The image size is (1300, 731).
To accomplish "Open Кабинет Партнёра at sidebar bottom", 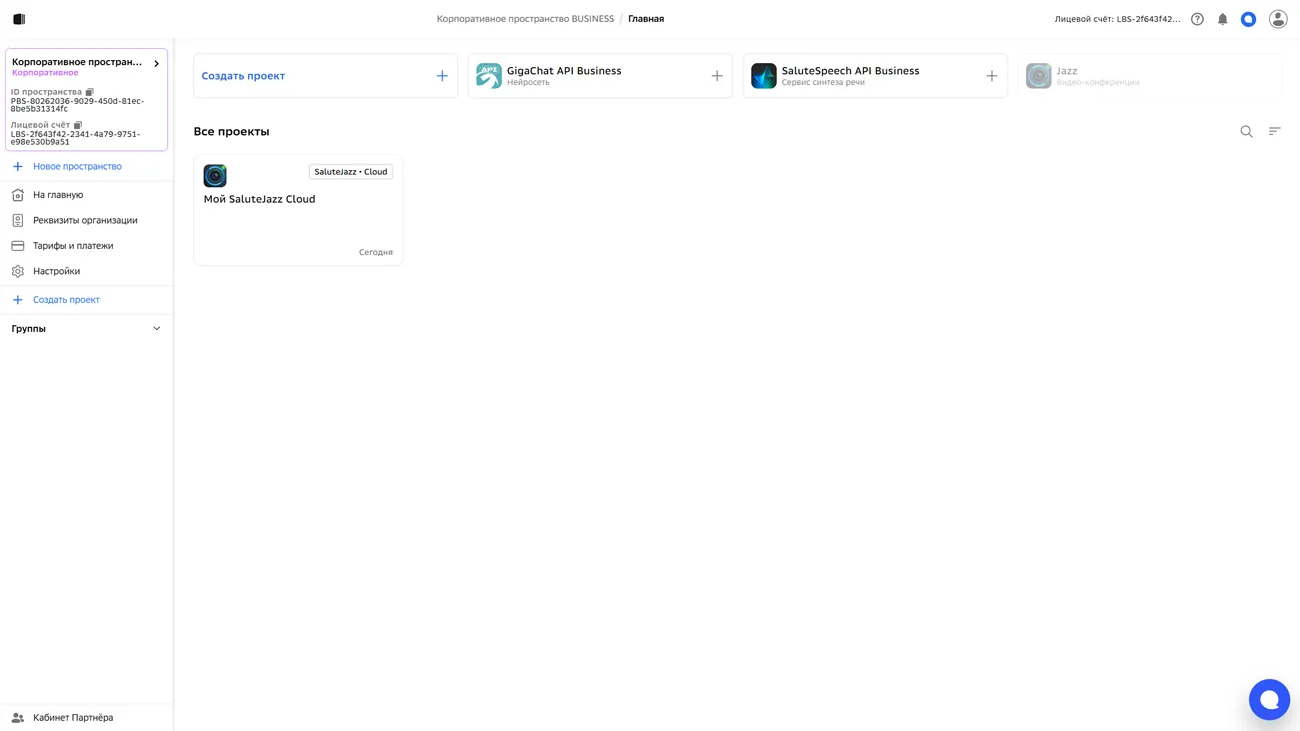I will 72,717.
